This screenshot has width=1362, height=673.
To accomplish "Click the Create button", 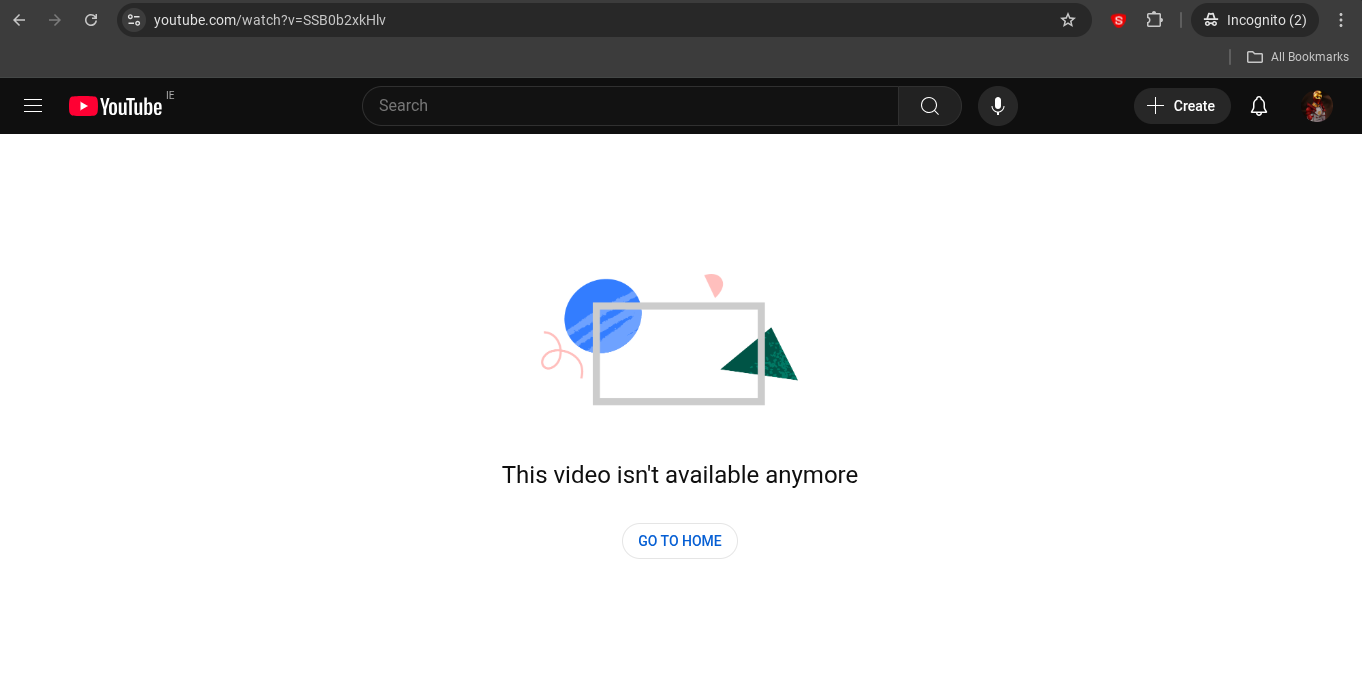I will point(1182,106).
